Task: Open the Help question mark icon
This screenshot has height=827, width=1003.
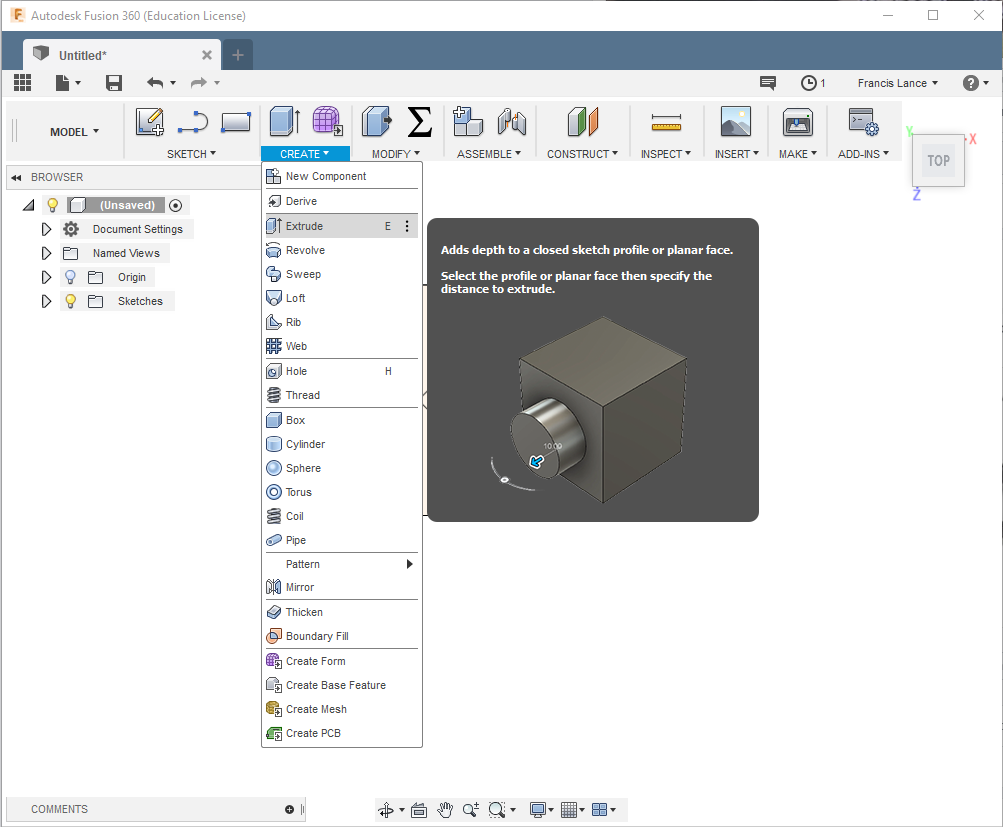Action: (970, 83)
